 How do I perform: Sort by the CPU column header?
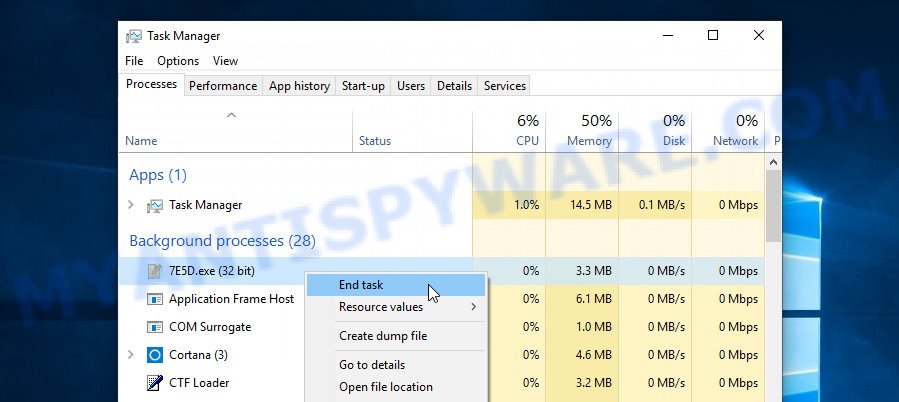click(509, 132)
